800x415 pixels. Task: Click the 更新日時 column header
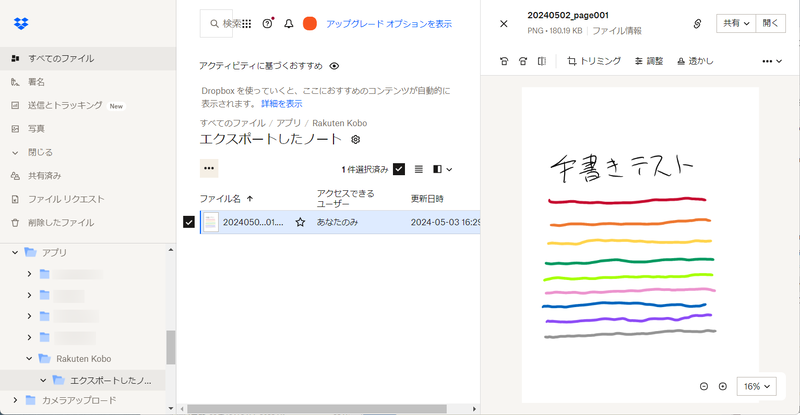[x=427, y=199]
